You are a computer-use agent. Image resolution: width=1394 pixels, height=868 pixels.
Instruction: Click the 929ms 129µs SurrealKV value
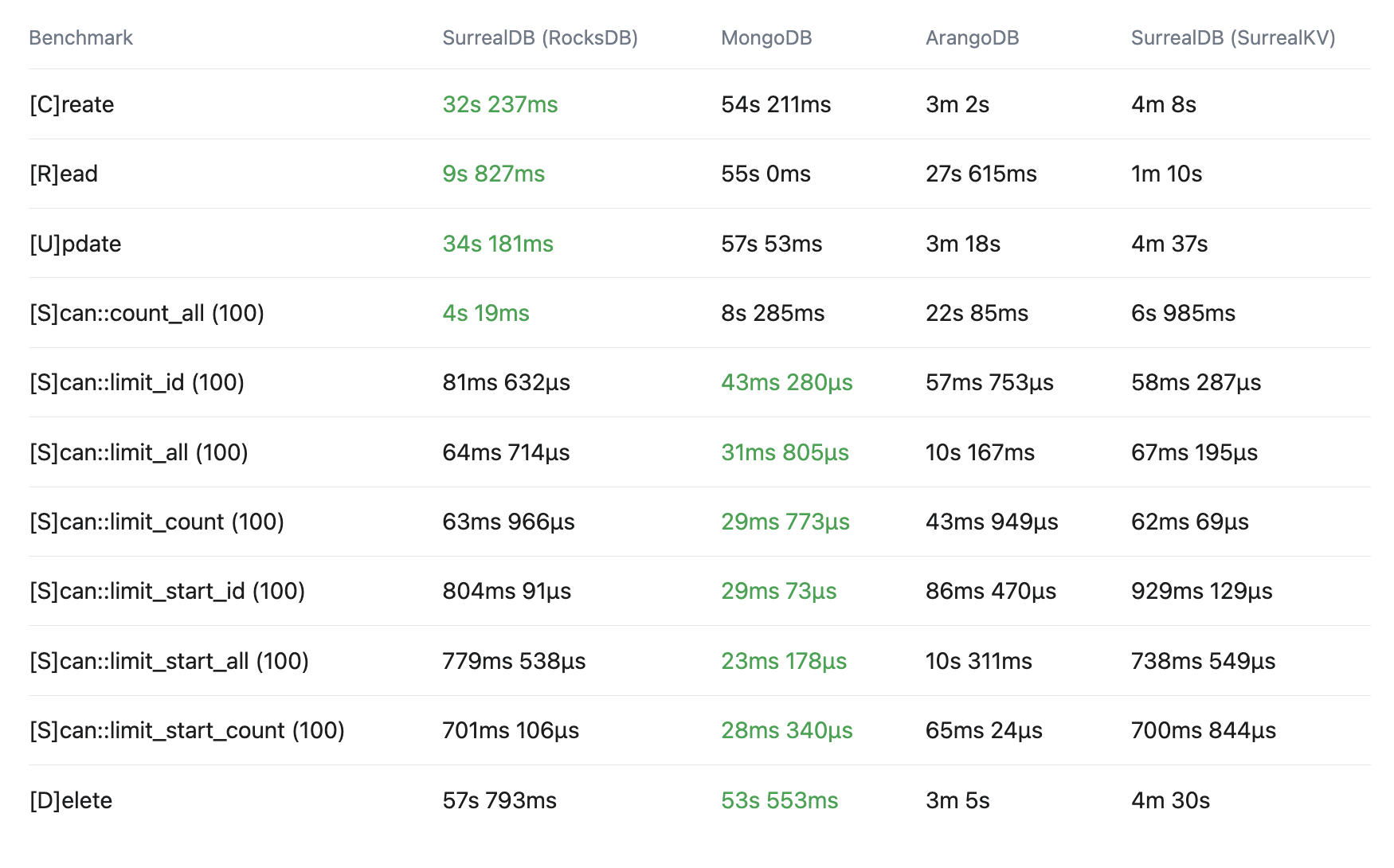coord(1202,591)
